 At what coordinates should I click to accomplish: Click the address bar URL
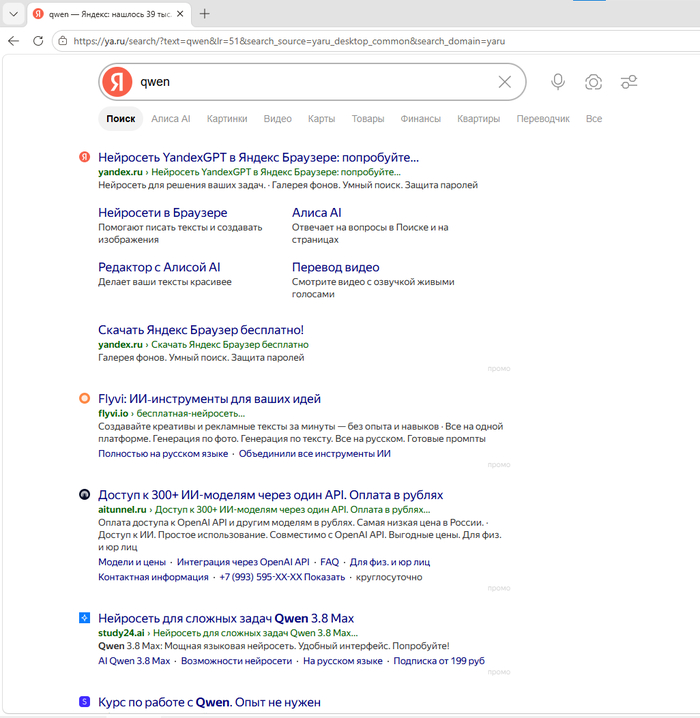pyautogui.click(x=289, y=41)
